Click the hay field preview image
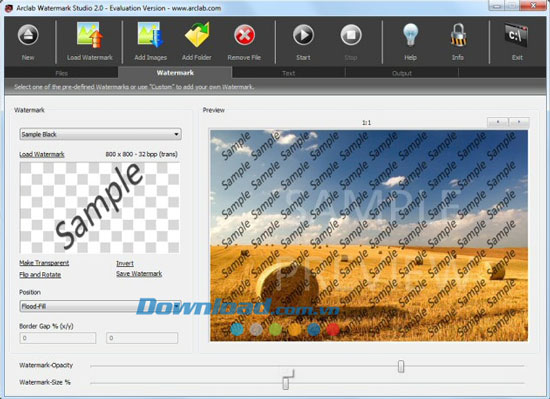 (x=369, y=235)
